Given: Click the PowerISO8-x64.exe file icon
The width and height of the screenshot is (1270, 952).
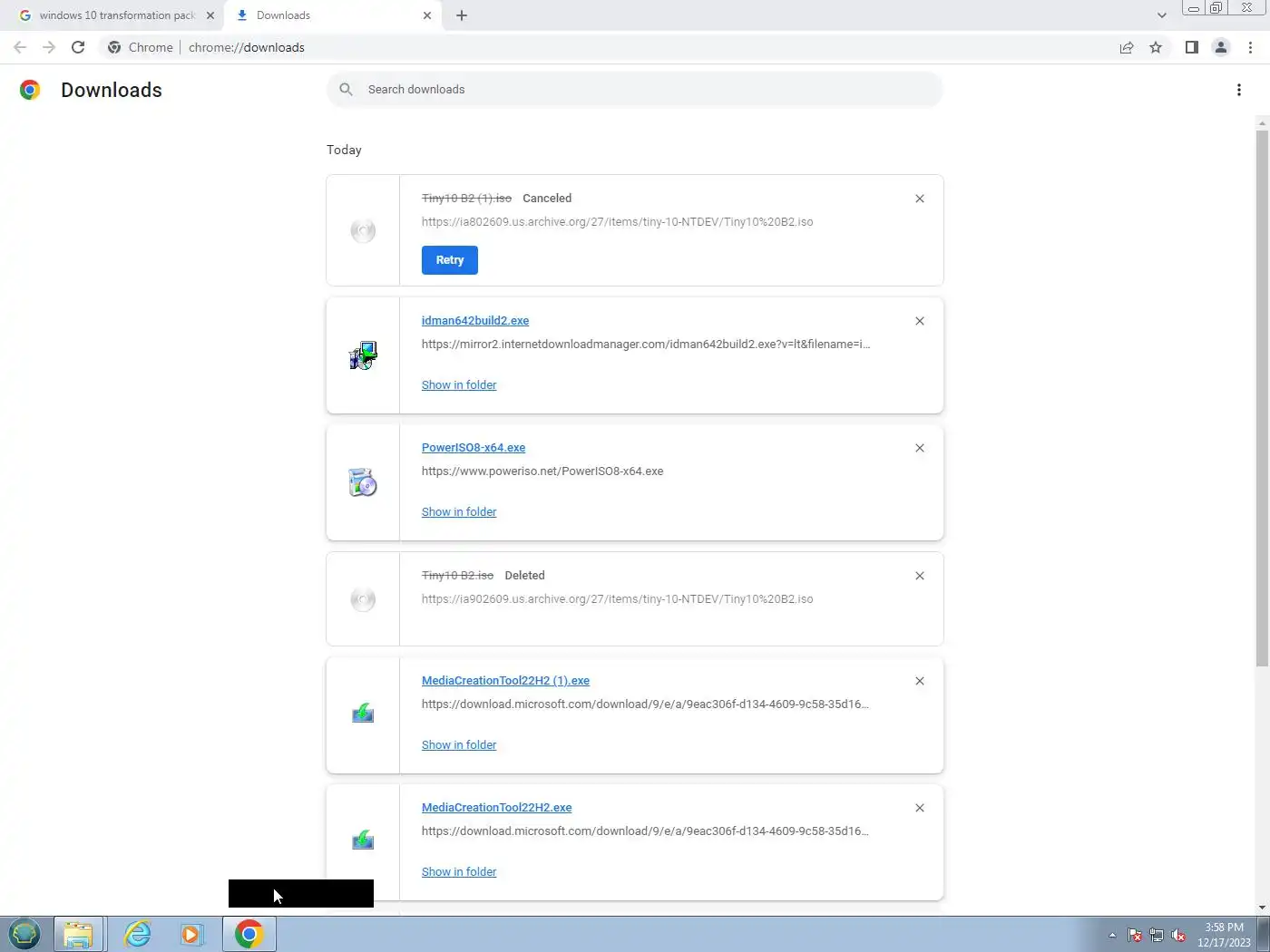Looking at the screenshot, I should tap(363, 482).
